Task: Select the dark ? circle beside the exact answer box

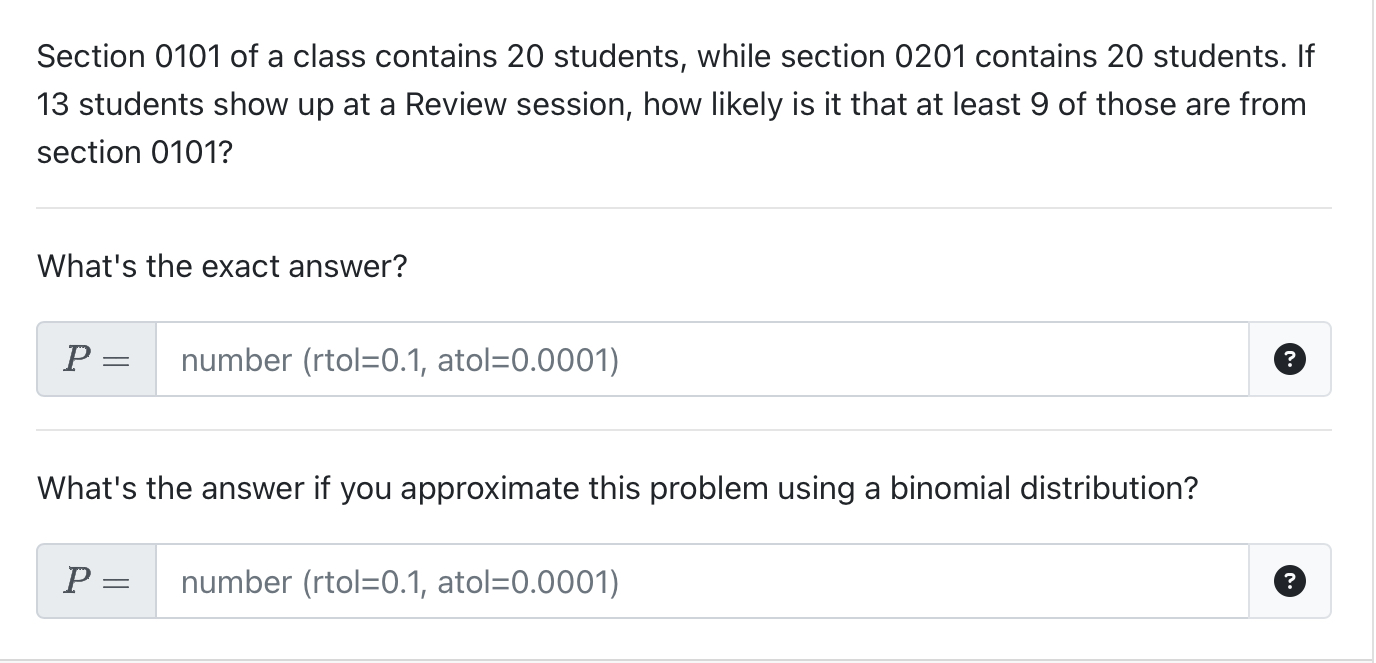Action: (1289, 359)
